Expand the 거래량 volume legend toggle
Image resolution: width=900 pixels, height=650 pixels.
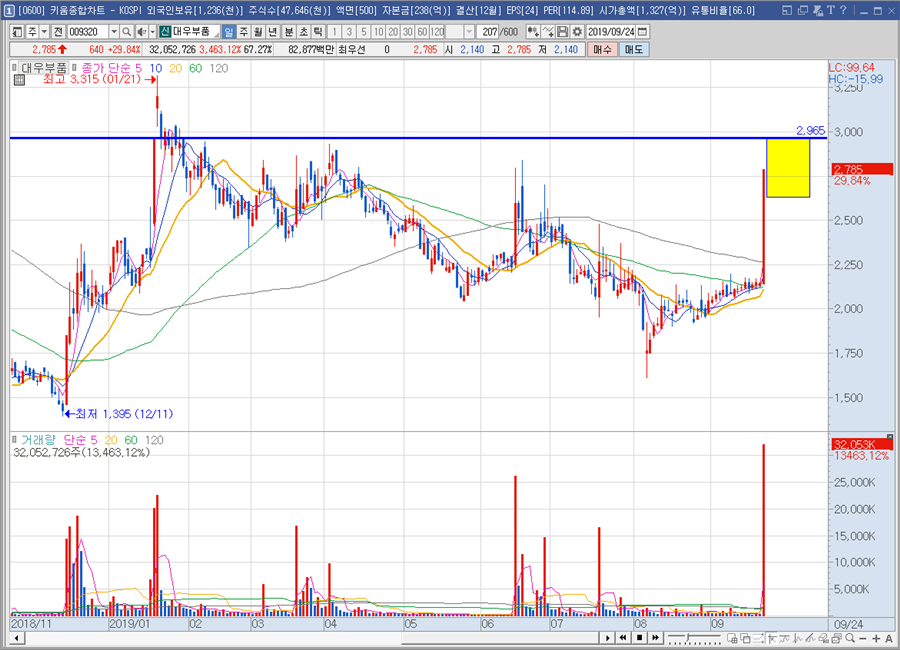[14, 440]
